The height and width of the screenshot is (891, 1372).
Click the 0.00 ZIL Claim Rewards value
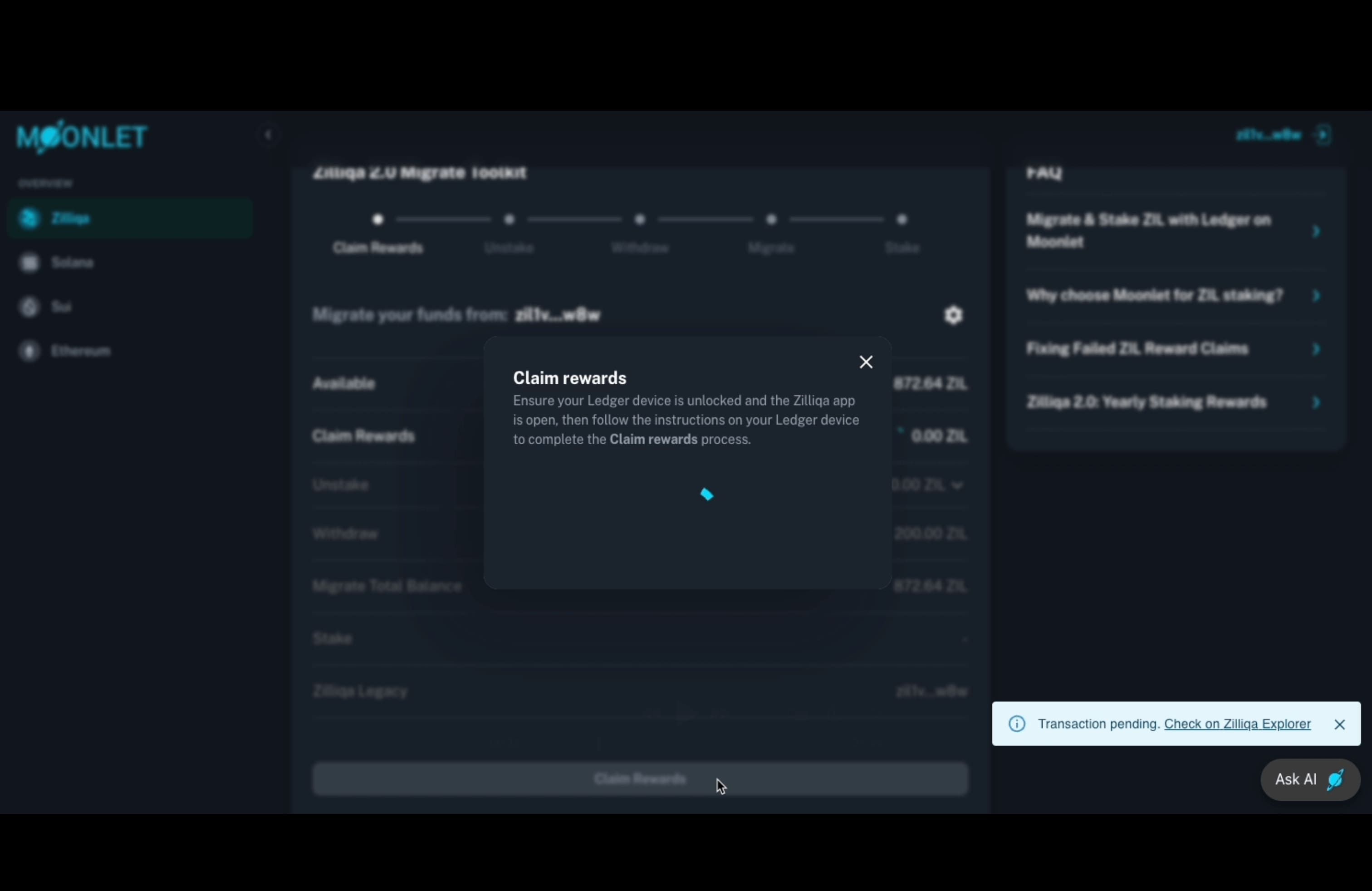click(939, 436)
